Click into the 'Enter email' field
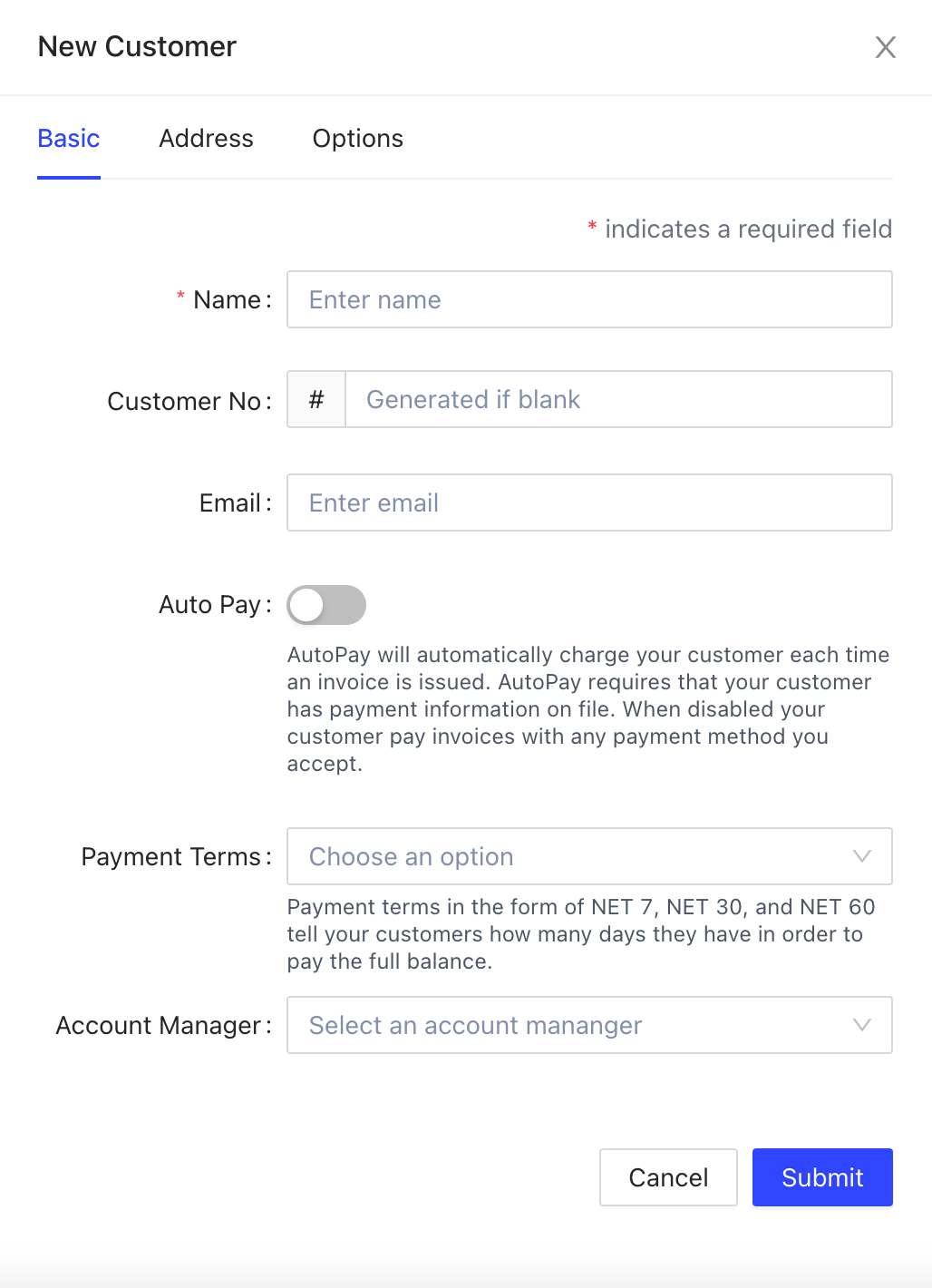The height and width of the screenshot is (1288, 932). (589, 503)
